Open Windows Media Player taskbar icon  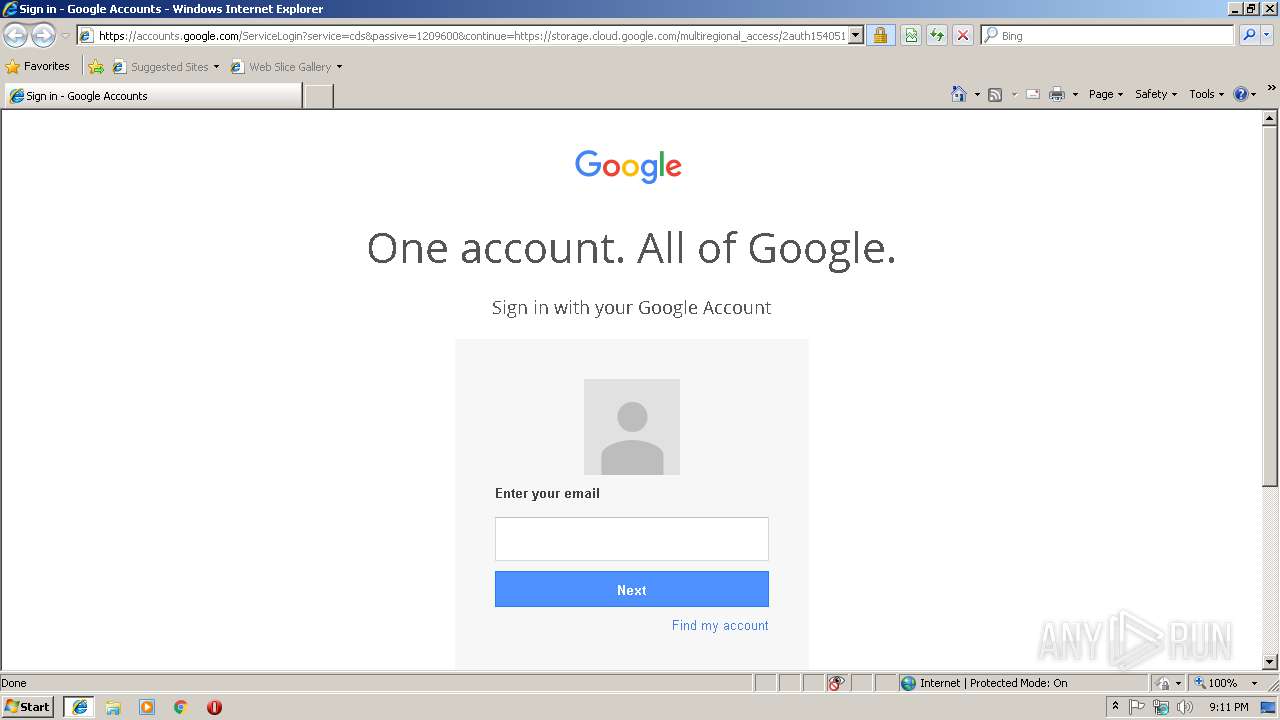tap(147, 707)
